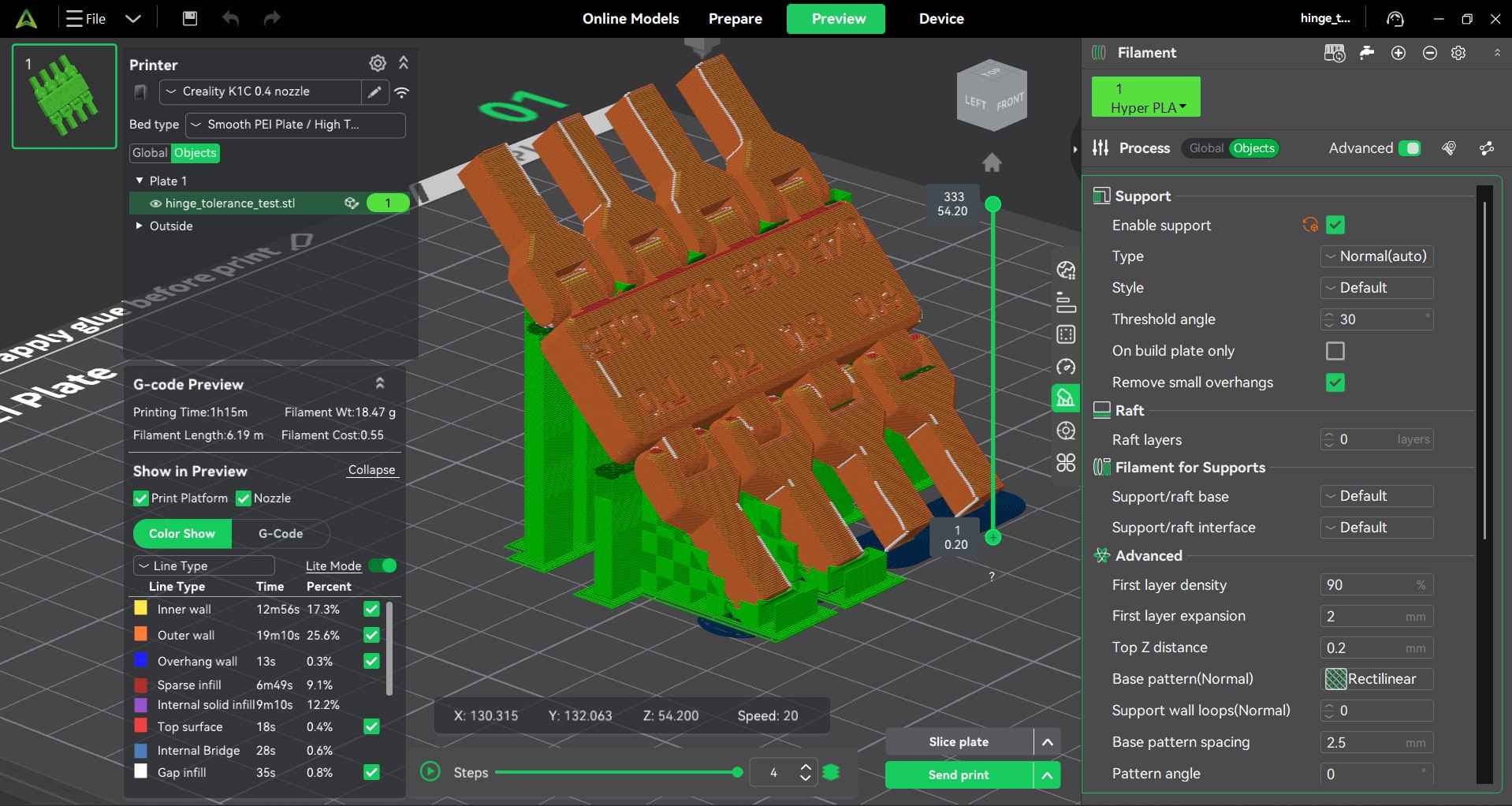This screenshot has height=806, width=1512.
Task: Click the Collapse link in Show in Preview
Action: pos(372,470)
